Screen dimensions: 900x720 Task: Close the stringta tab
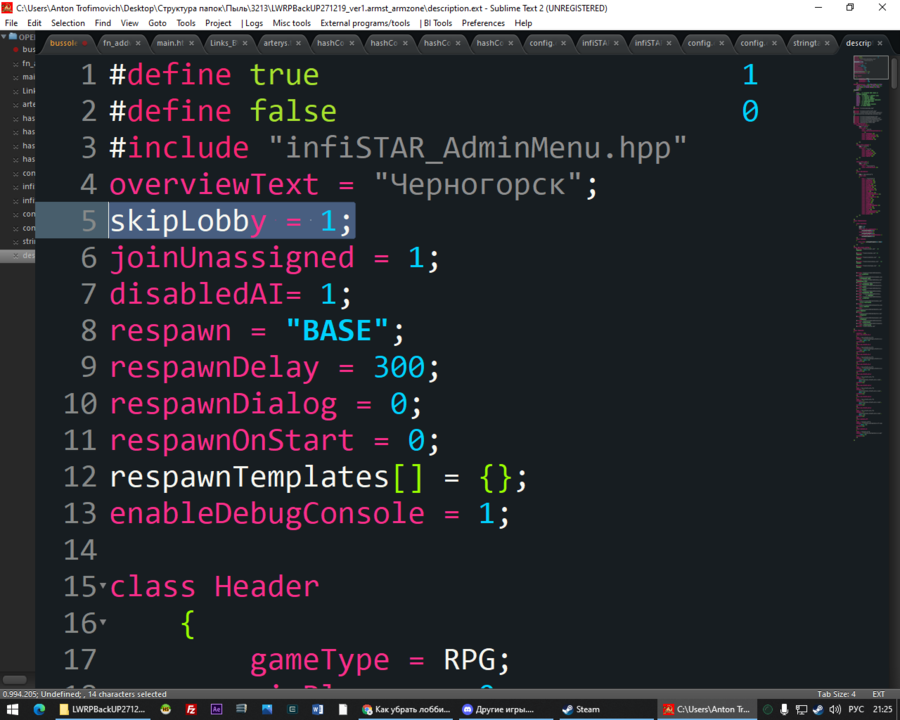tap(827, 43)
